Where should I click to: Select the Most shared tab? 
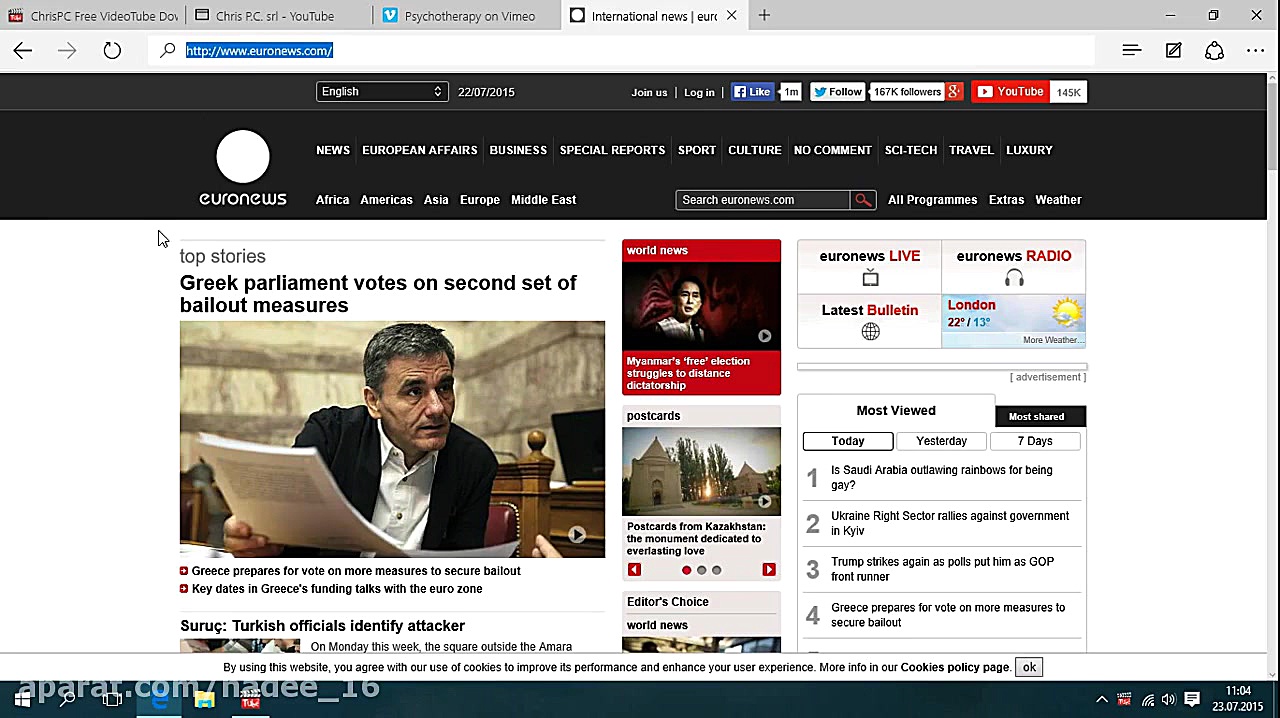[1036, 416]
